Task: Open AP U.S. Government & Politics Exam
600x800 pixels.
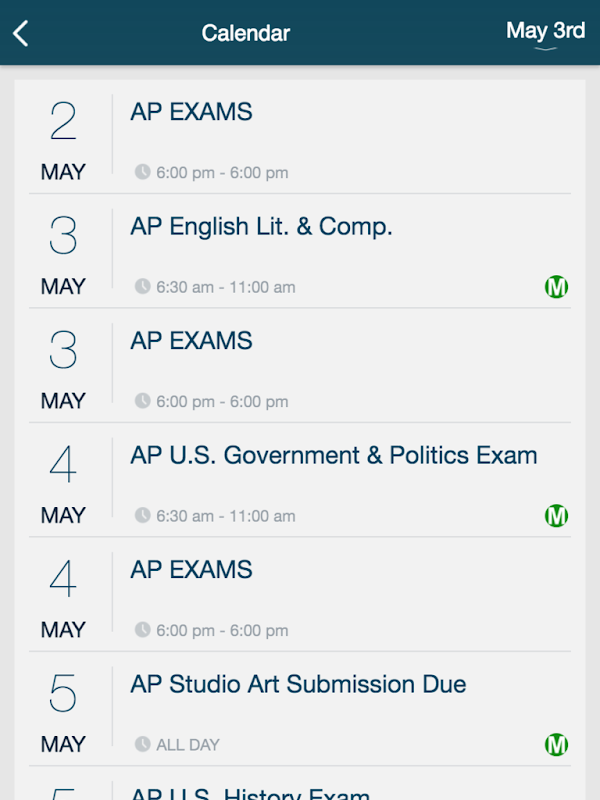Action: pyautogui.click(x=333, y=456)
